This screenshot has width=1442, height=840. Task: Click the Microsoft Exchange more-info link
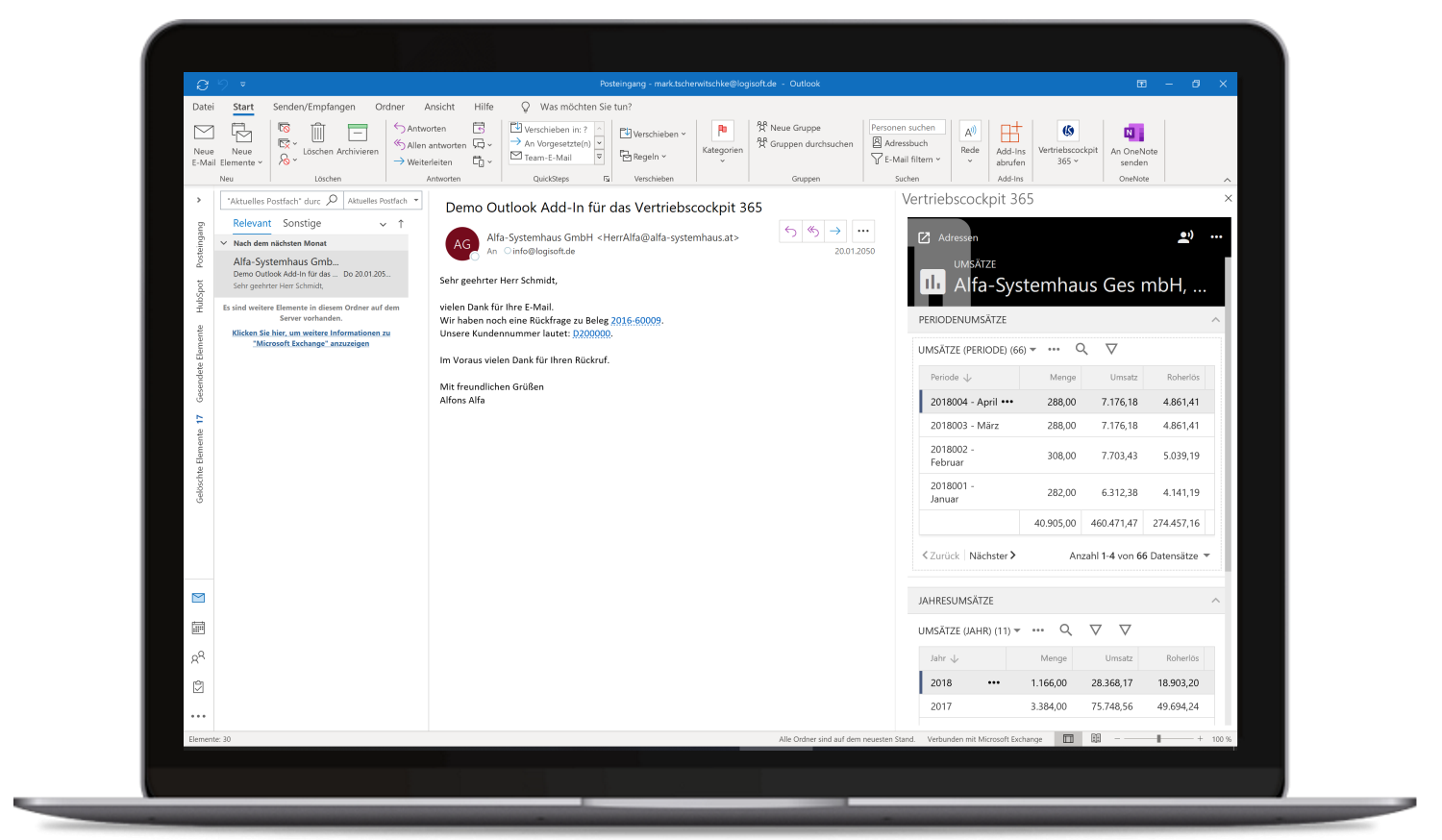(x=311, y=338)
